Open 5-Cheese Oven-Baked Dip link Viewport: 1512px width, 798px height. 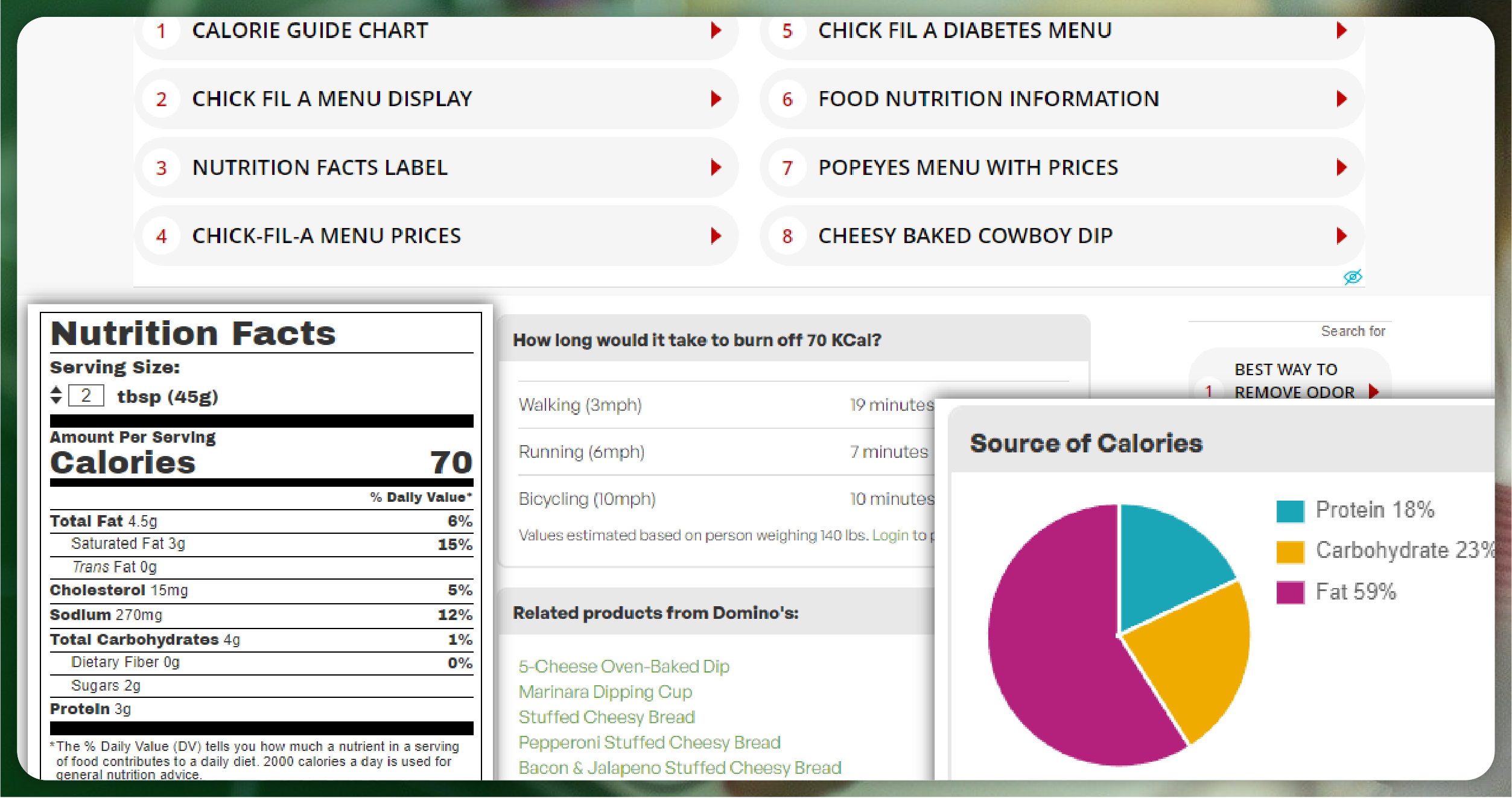tap(624, 667)
